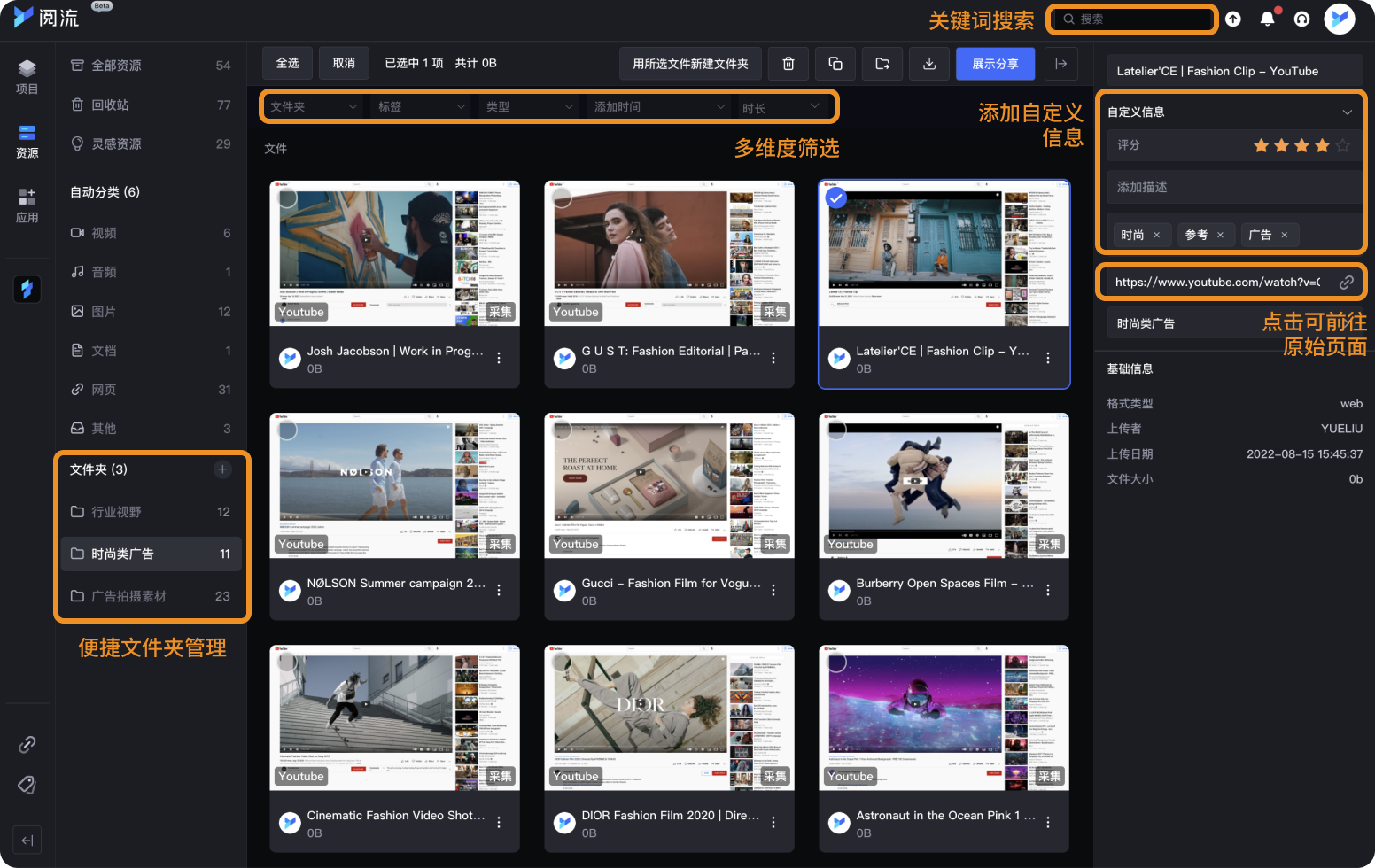The height and width of the screenshot is (868, 1375).
Task: Select the Cinematic Fashion Video checkbox
Action: coord(287,662)
